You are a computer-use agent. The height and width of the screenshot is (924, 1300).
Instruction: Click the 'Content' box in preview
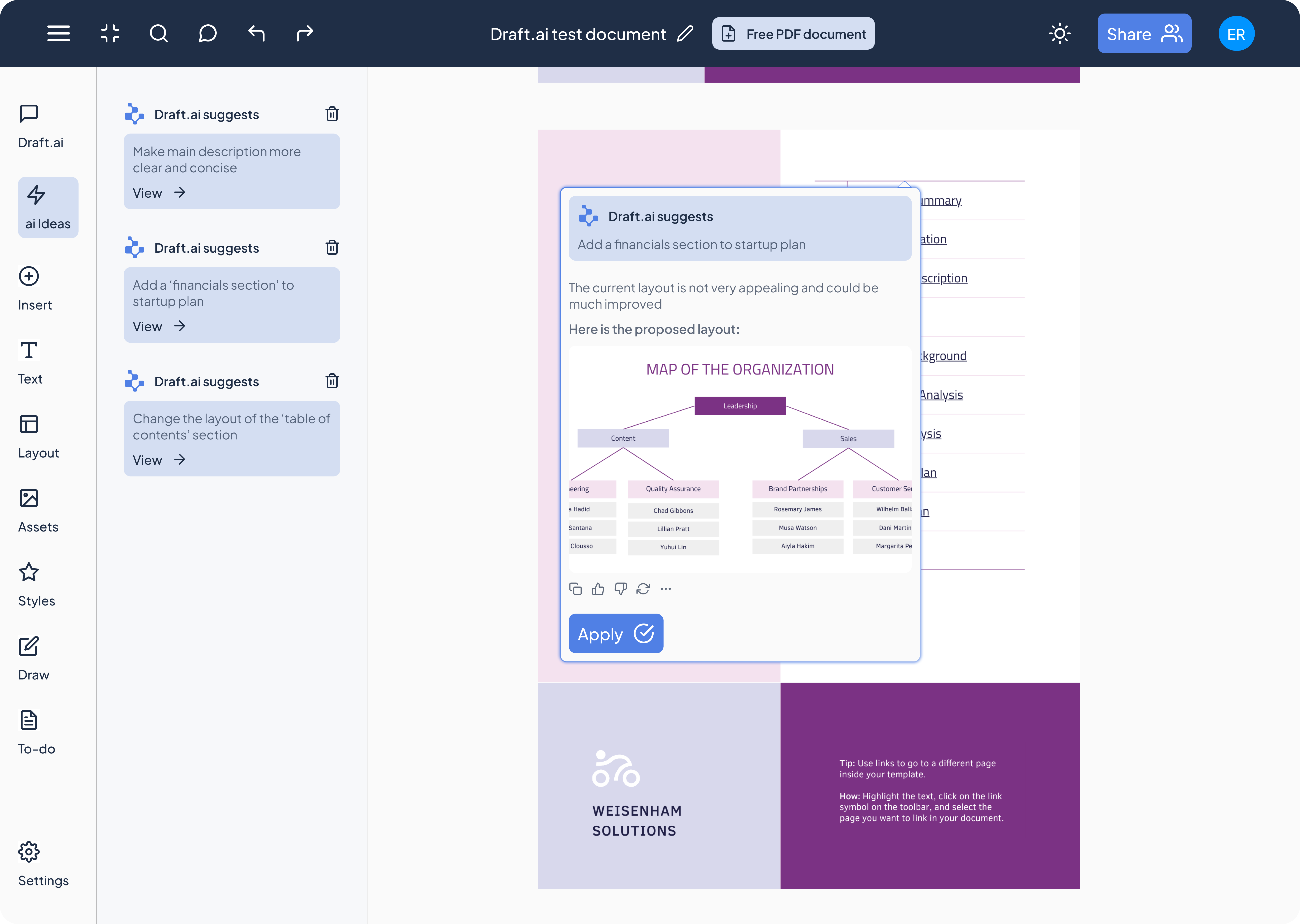pos(623,438)
